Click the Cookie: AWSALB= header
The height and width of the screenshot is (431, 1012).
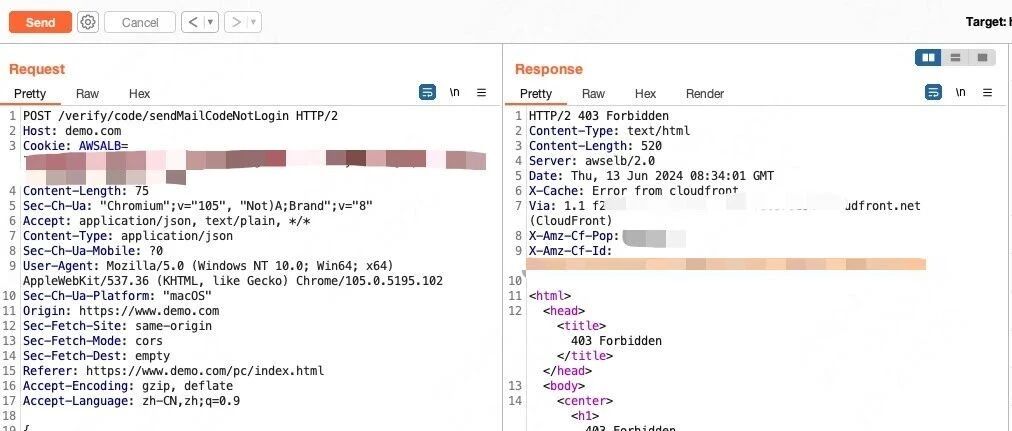76,146
